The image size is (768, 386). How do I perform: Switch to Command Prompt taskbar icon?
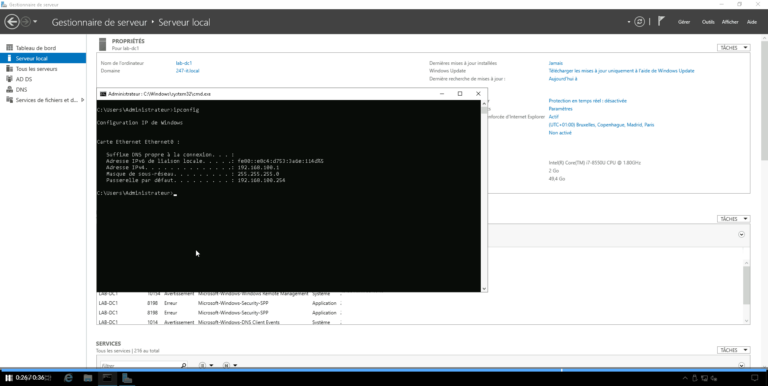pos(107,378)
